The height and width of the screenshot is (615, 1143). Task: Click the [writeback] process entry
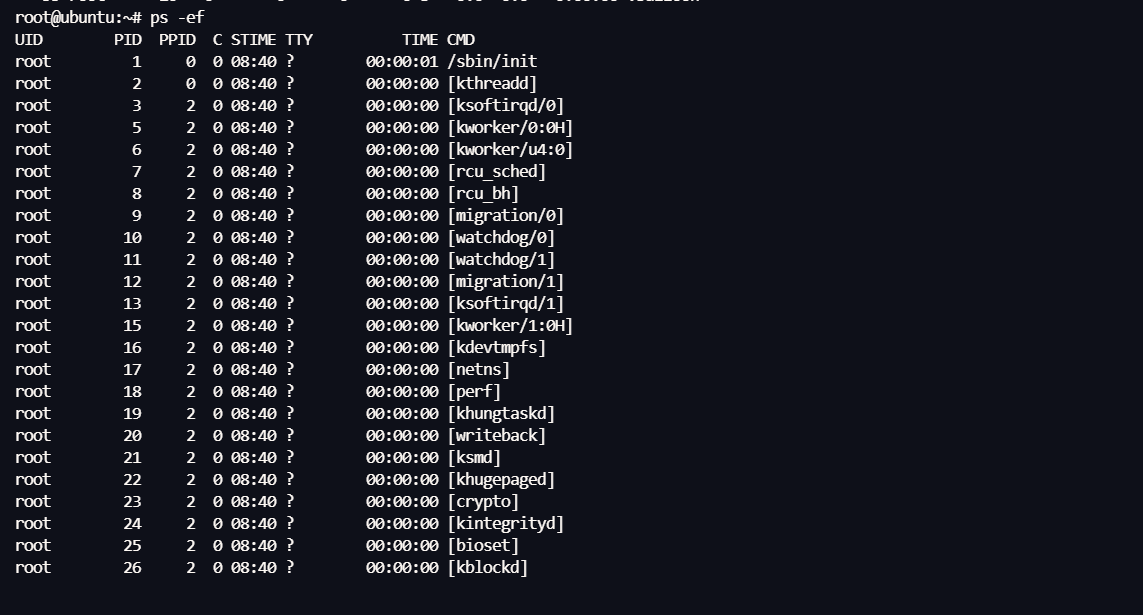(496, 436)
